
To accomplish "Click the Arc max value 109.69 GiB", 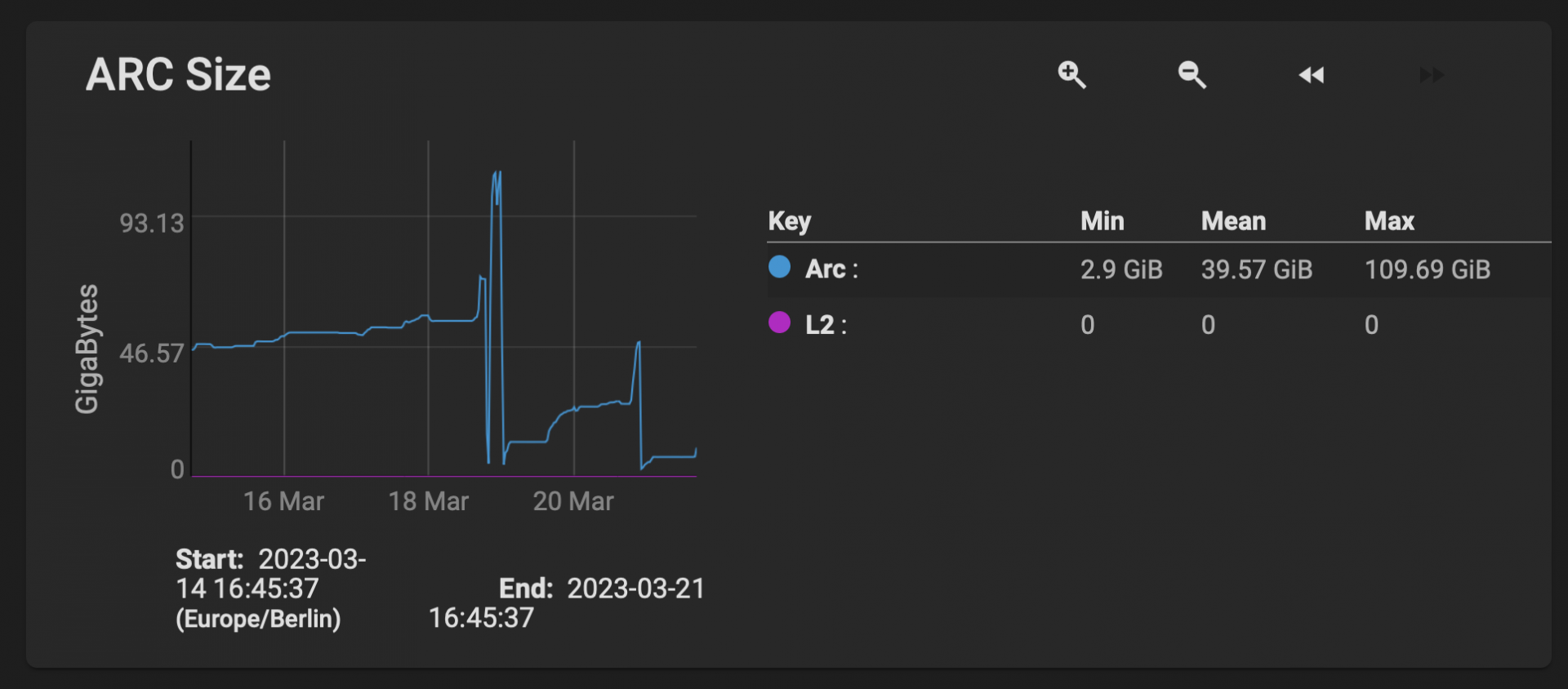I will pos(1427,269).
